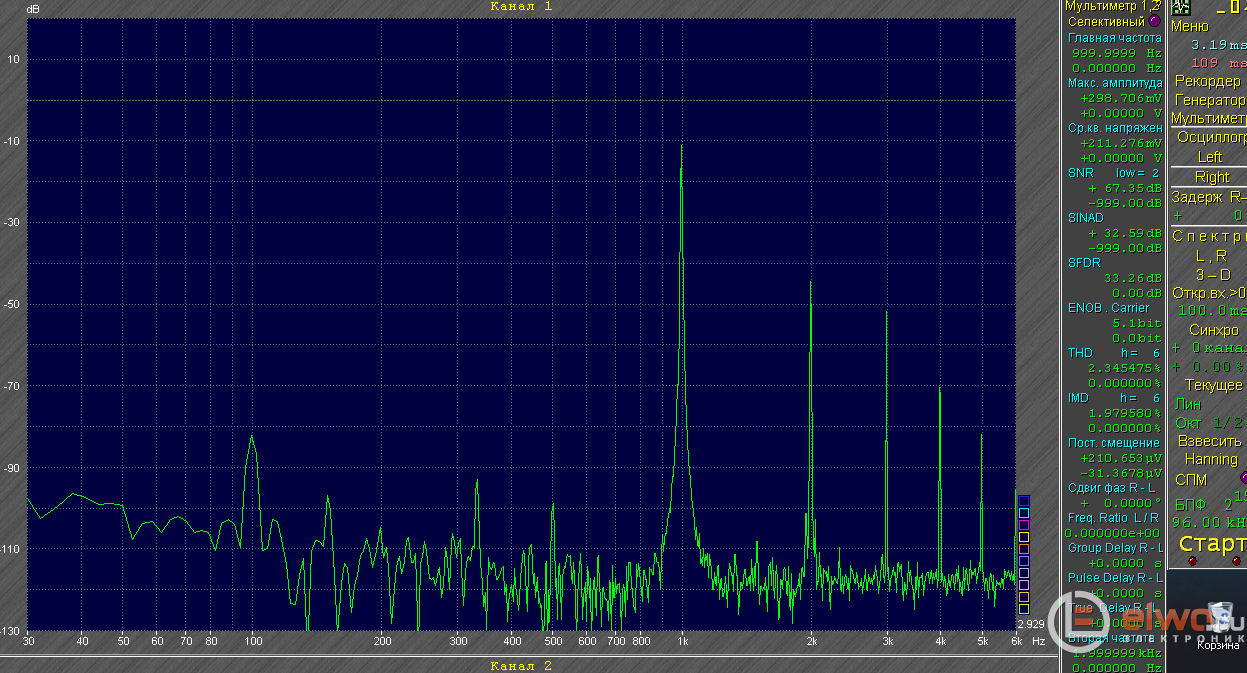The width and height of the screenshot is (1247, 673).
Task: Switch to the Генератор panel
Action: 1209,100
